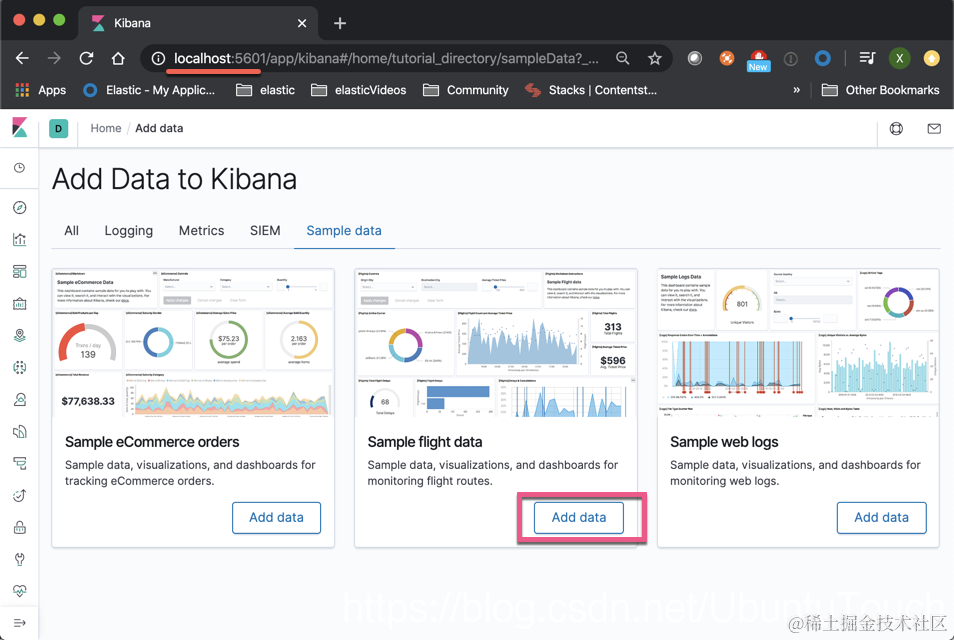Switch to the Metrics tab
Viewport: 954px width, 640px height.
(x=201, y=231)
